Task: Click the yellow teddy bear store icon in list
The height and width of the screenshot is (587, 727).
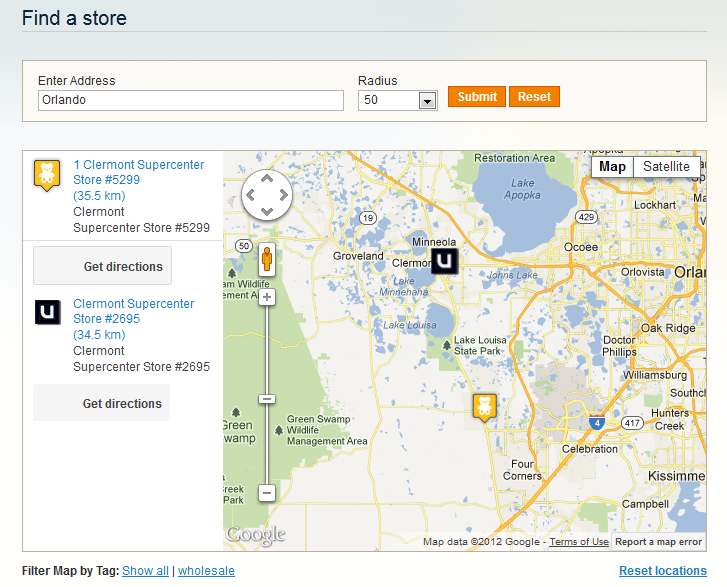Action: point(47,175)
